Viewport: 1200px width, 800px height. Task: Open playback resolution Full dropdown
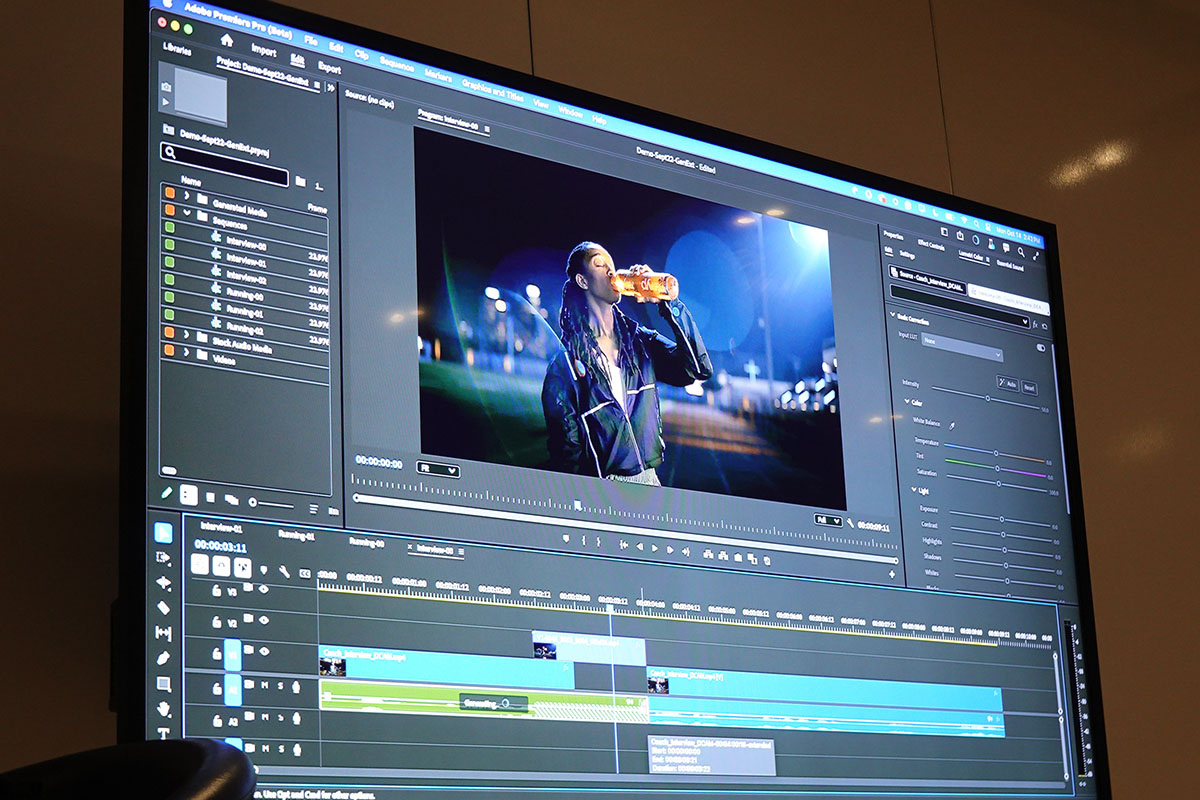pyautogui.click(x=829, y=520)
